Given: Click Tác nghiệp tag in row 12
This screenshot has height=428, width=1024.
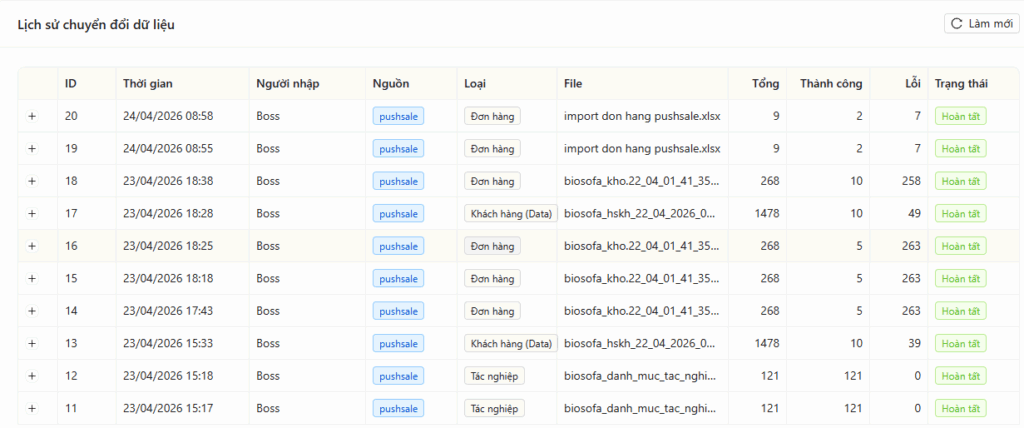Looking at the screenshot, I should [494, 376].
